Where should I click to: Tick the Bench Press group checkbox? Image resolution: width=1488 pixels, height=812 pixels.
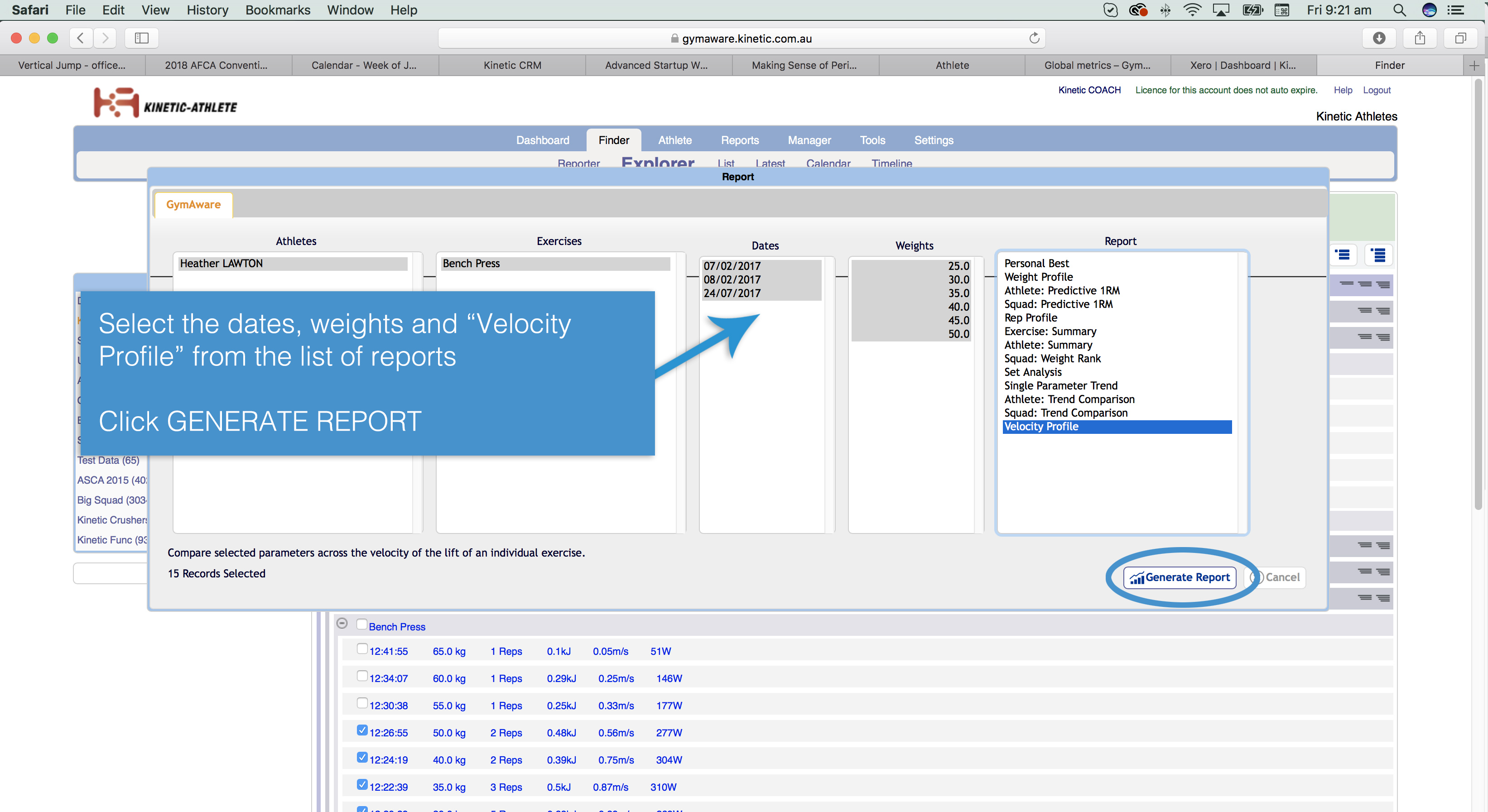(x=361, y=625)
